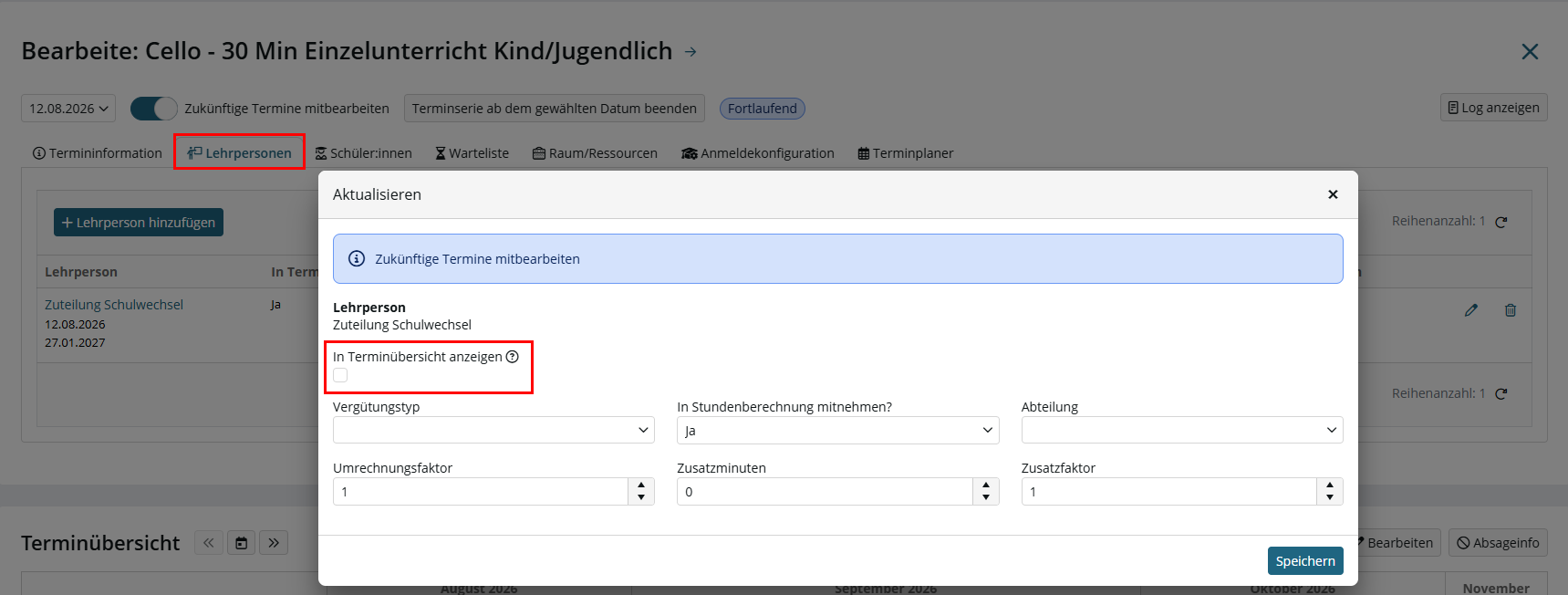The image size is (1568, 595).
Task: Switch to the Warteliste tab
Action: click(472, 153)
